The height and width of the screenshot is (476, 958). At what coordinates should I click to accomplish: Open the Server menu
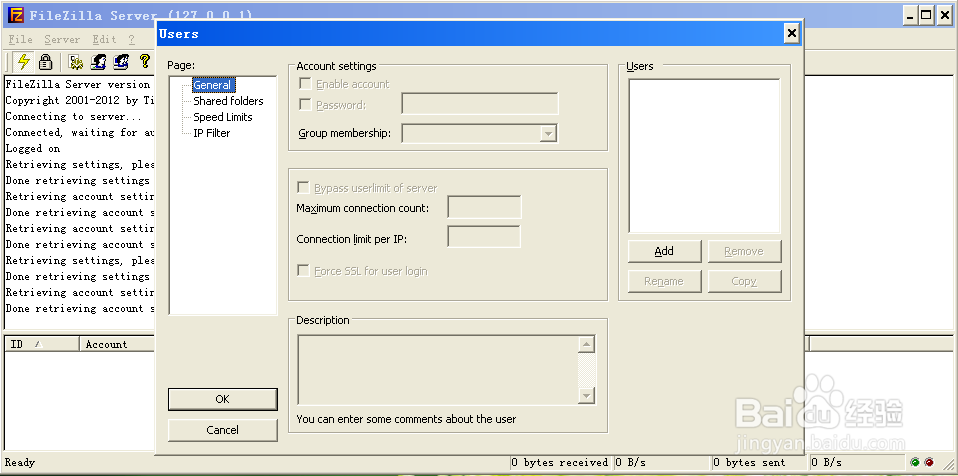[x=62, y=39]
